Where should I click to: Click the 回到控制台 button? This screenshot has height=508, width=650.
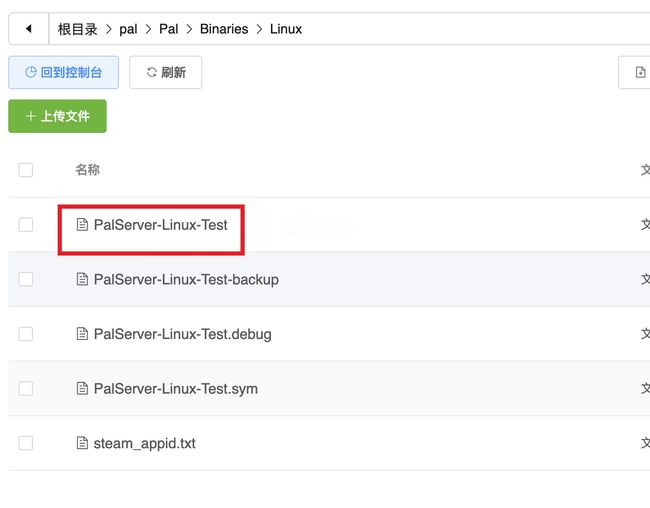[x=63, y=73]
